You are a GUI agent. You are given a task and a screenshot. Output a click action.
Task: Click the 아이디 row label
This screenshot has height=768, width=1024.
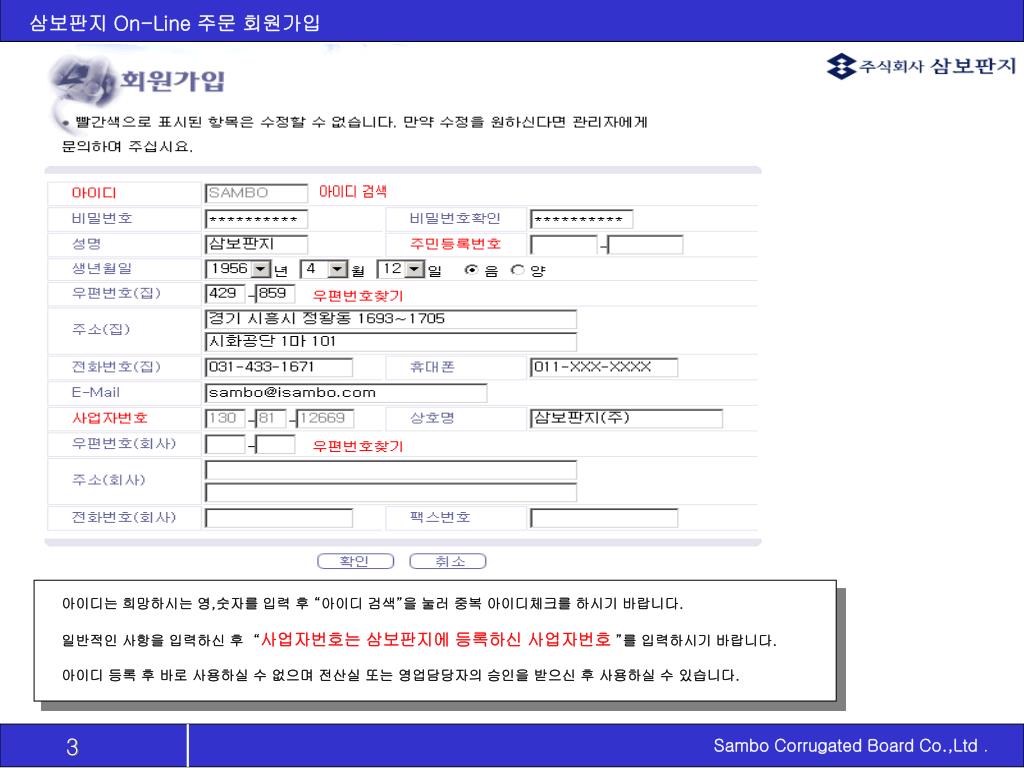coord(94,193)
